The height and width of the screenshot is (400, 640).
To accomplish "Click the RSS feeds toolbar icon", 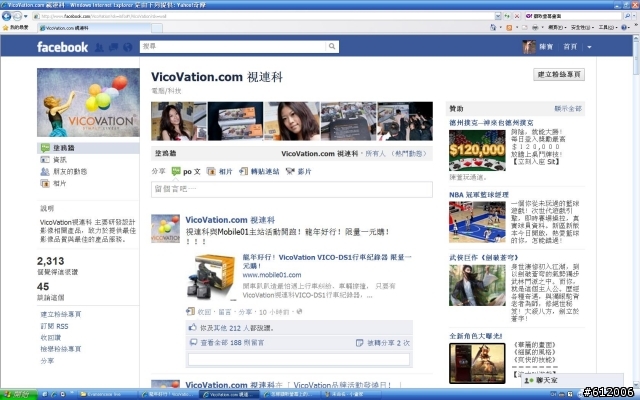I will pyautogui.click(x=509, y=27).
